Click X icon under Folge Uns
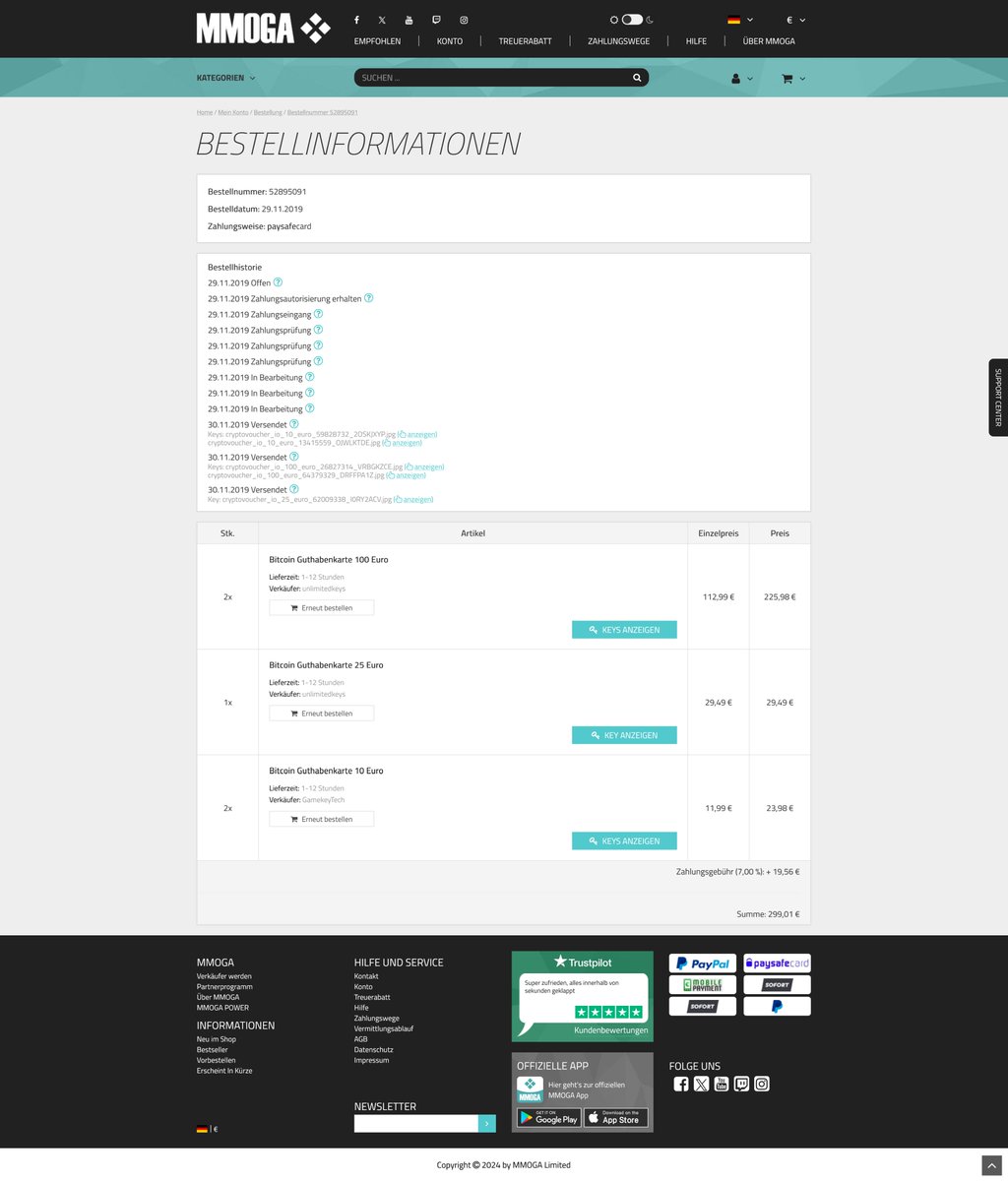1008x1181 pixels. [x=701, y=1084]
